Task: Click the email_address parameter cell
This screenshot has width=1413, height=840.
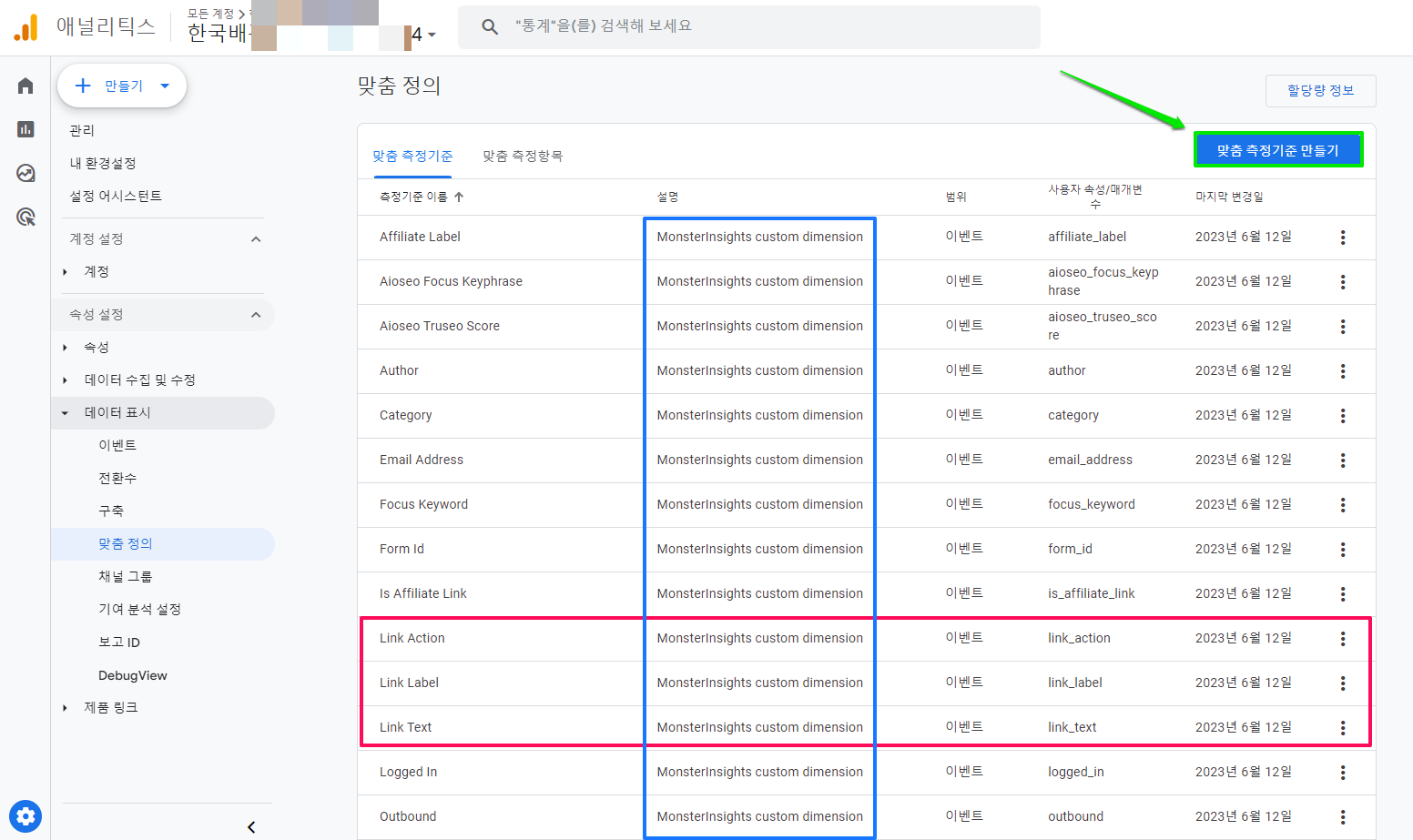Action: pyautogui.click(x=1090, y=460)
